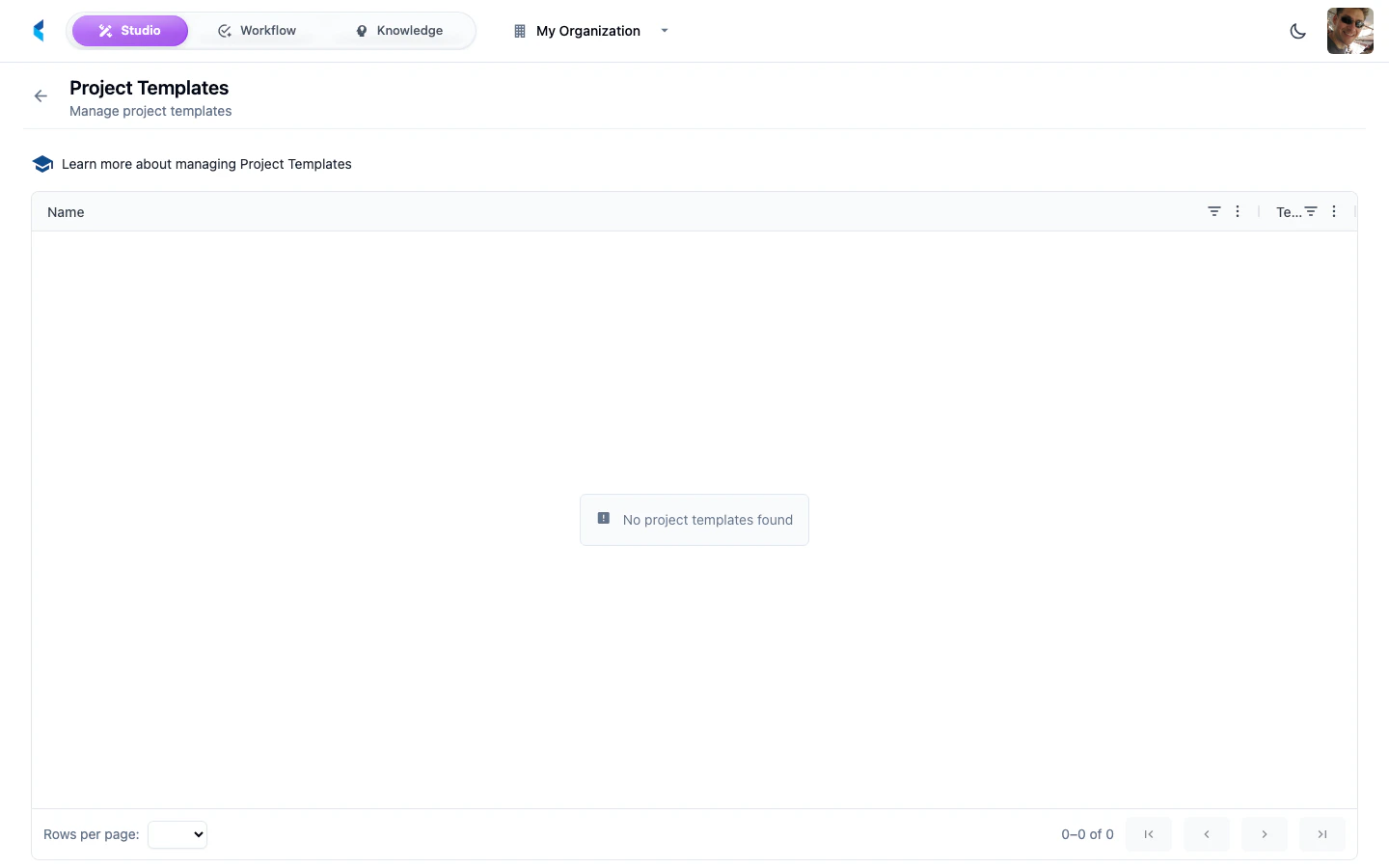Open the learn more about Project Templates link
1389x868 pixels.
coord(206,163)
